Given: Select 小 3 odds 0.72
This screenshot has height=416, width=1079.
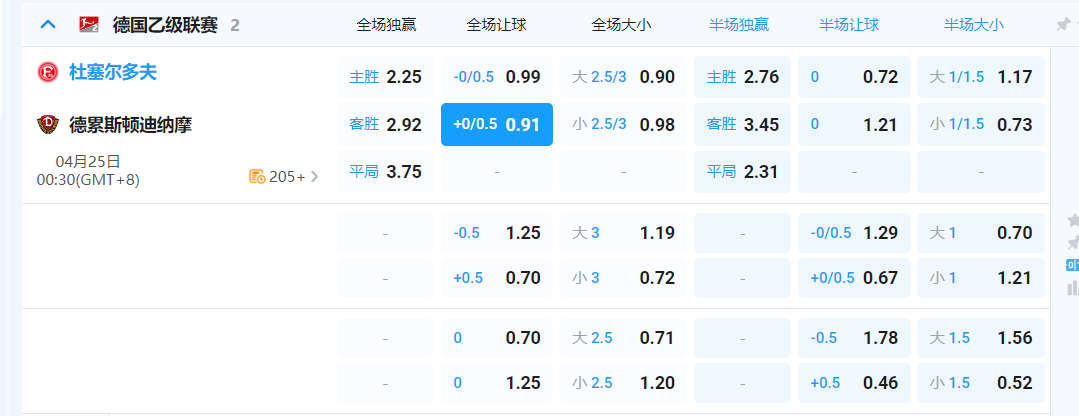Looking at the screenshot, I should click(623, 278).
